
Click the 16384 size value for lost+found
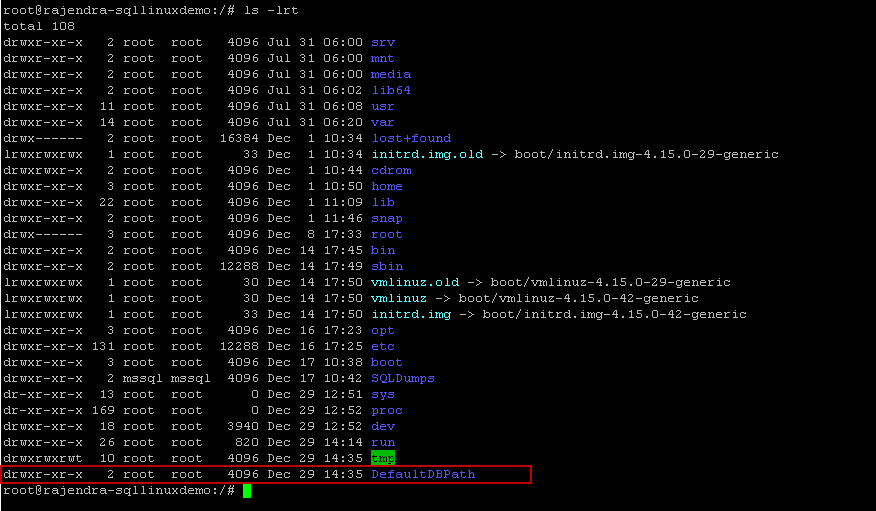pos(239,139)
